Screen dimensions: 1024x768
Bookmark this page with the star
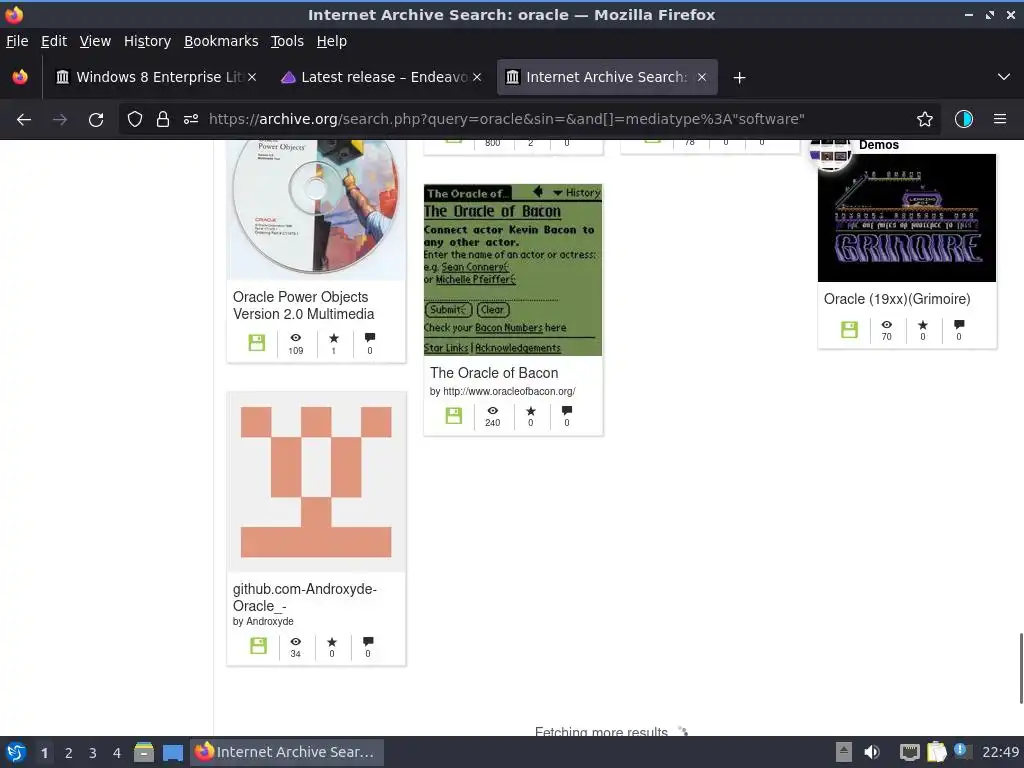[x=925, y=120]
